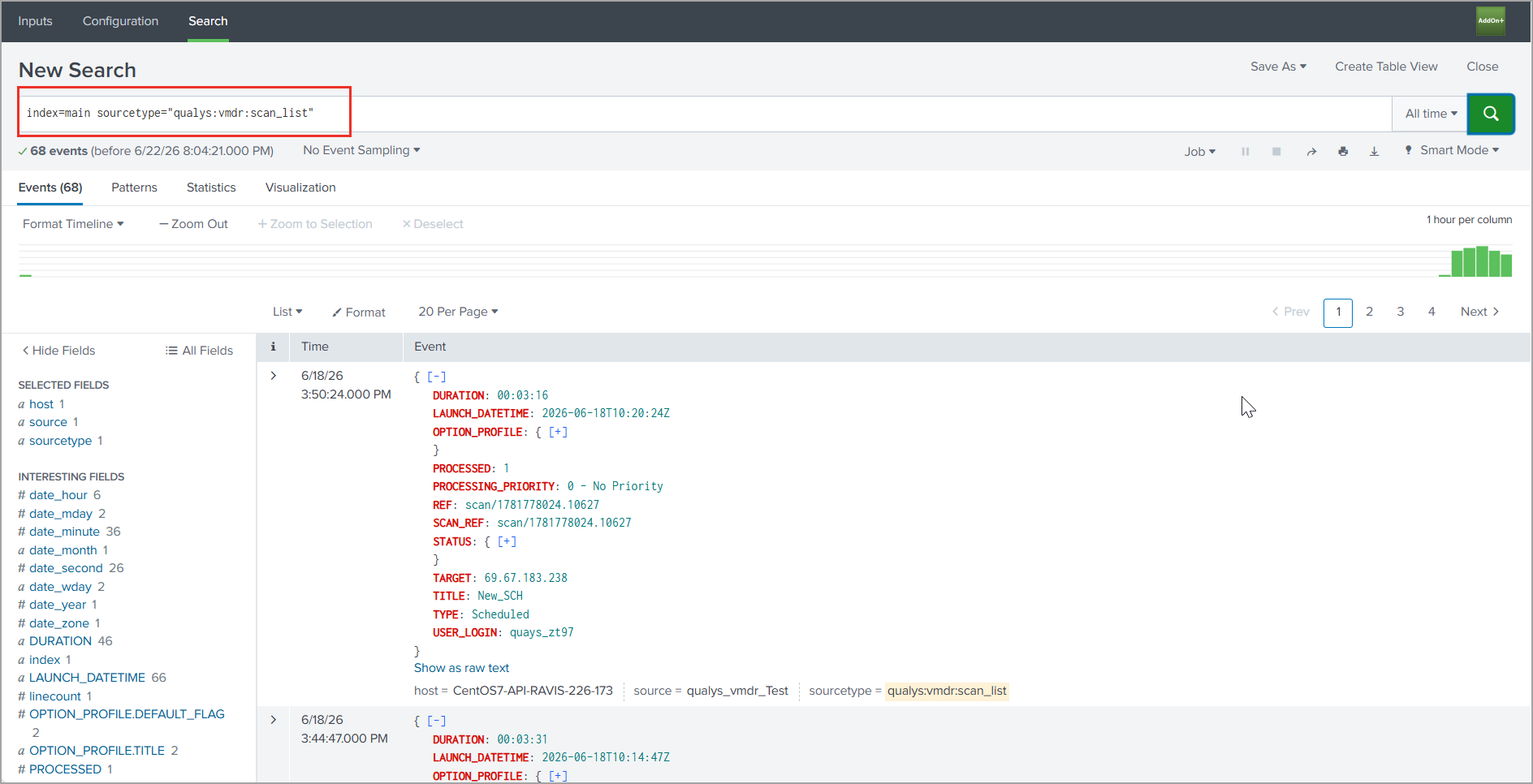This screenshot has height=784, width=1533.
Task: Share the search job
Action: (1311, 152)
